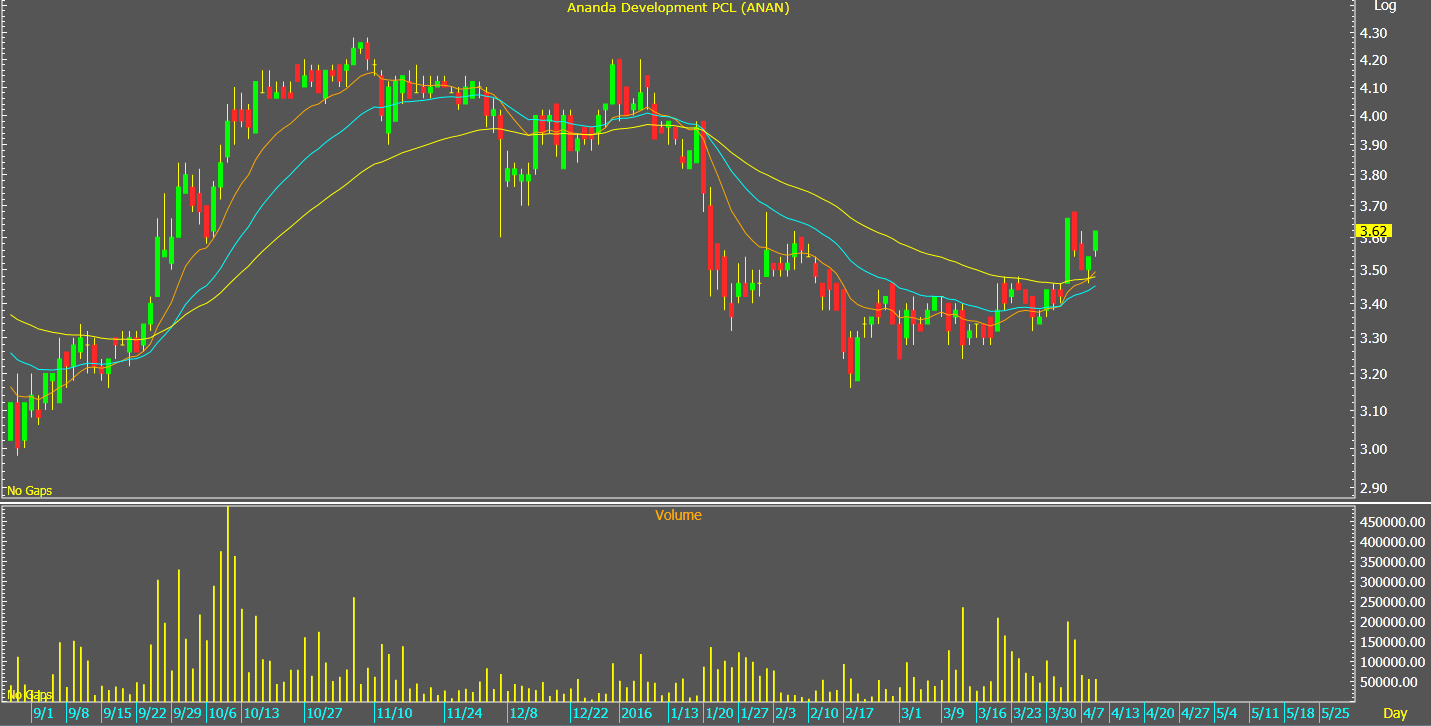Click the 3.00 price axis label
The image size is (1431, 726).
[1373, 449]
